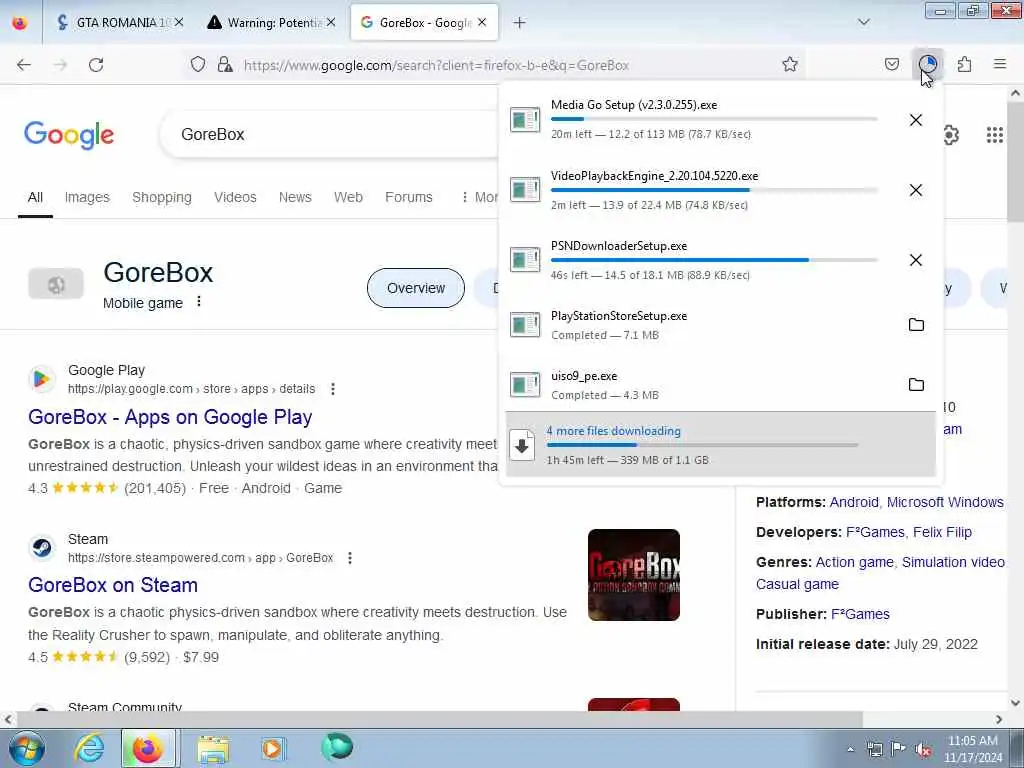Open Windows Explorer from taskbar
This screenshot has height=768, width=1024.
pos(213,749)
